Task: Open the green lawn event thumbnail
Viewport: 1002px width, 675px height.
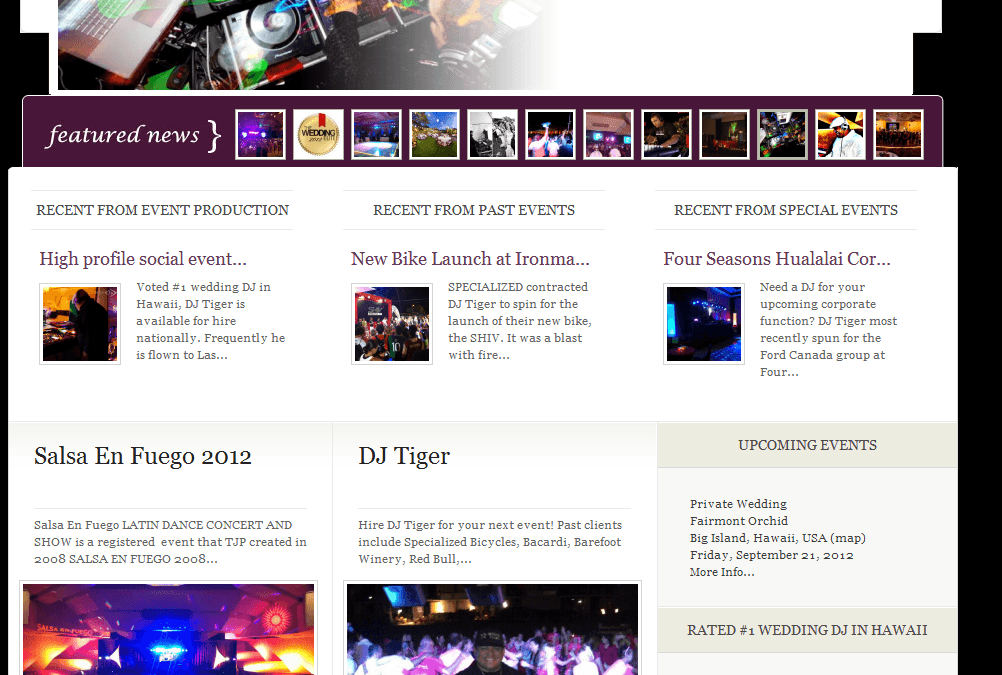Action: point(434,135)
